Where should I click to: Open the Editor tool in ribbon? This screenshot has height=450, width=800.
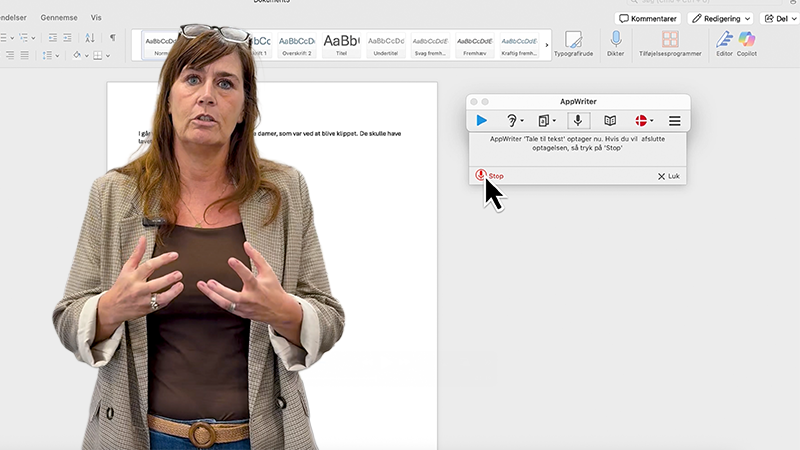tap(724, 40)
